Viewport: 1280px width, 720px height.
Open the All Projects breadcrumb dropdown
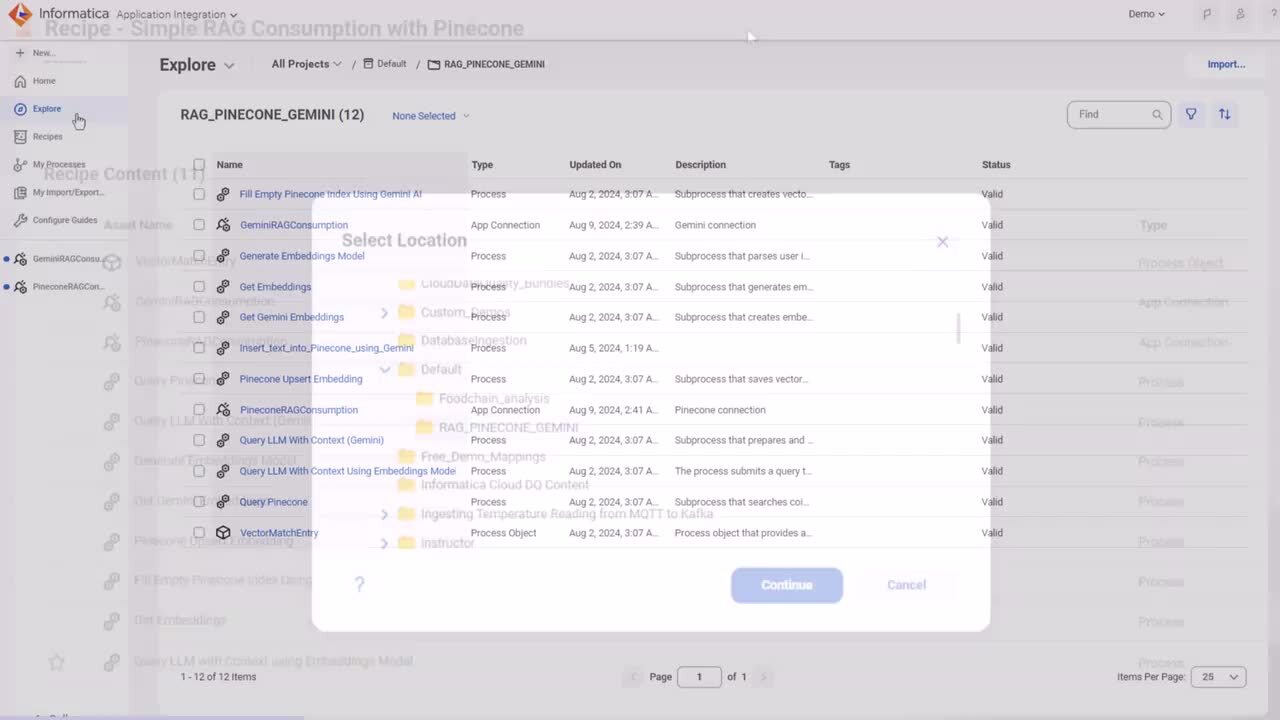click(x=306, y=64)
